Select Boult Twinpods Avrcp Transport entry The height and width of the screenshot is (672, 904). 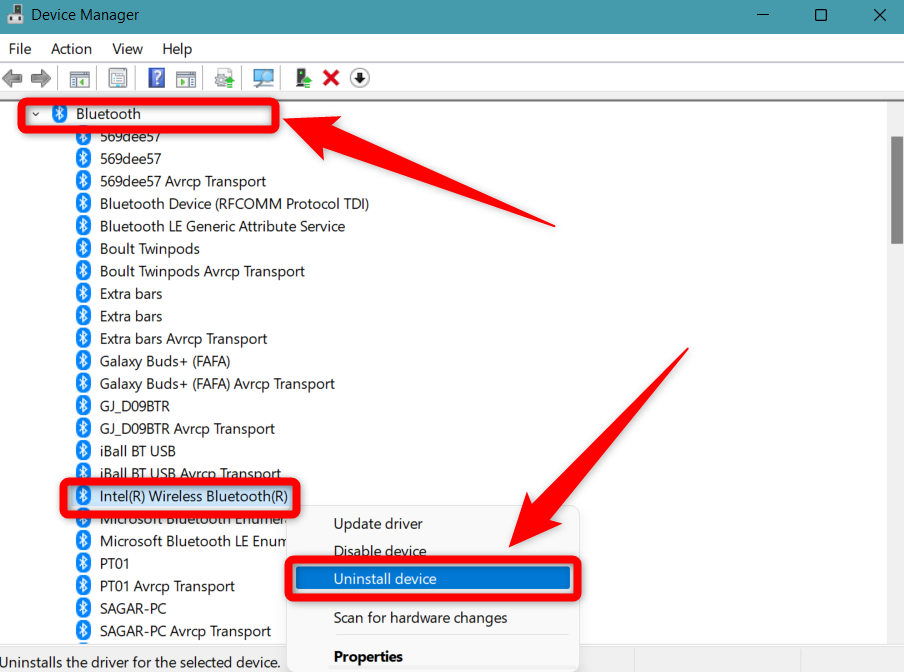point(202,271)
